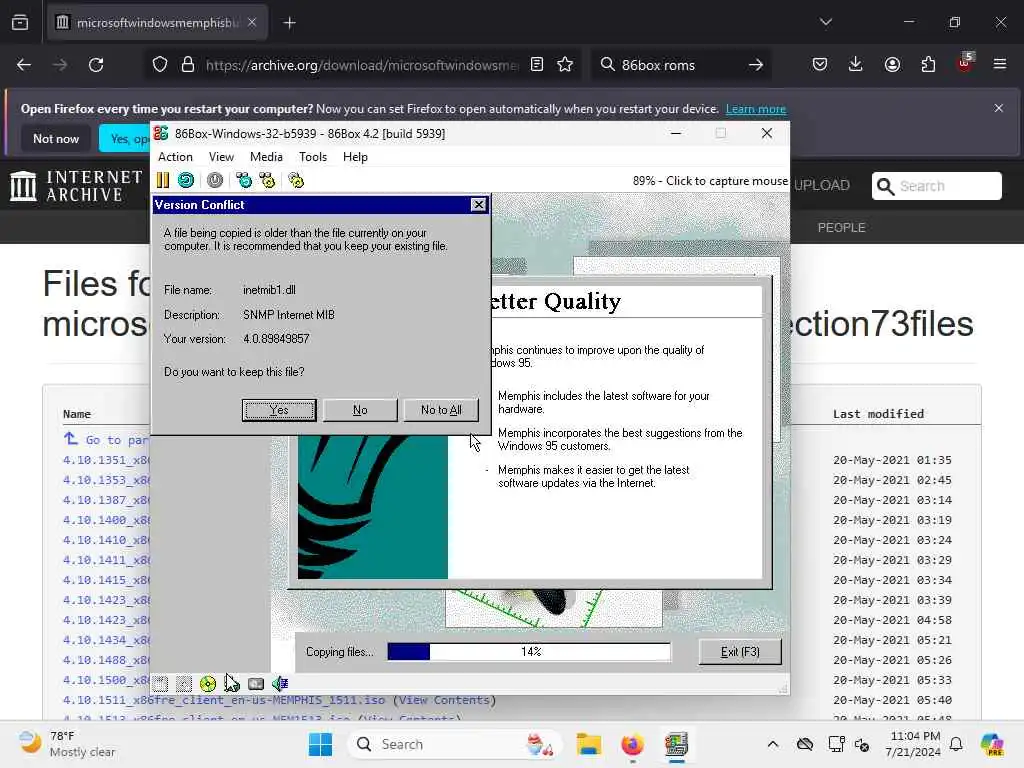Send Ctrl+Alt+Esc via yellow toolbar icon
This screenshot has height=768, width=1024.
tap(267, 180)
